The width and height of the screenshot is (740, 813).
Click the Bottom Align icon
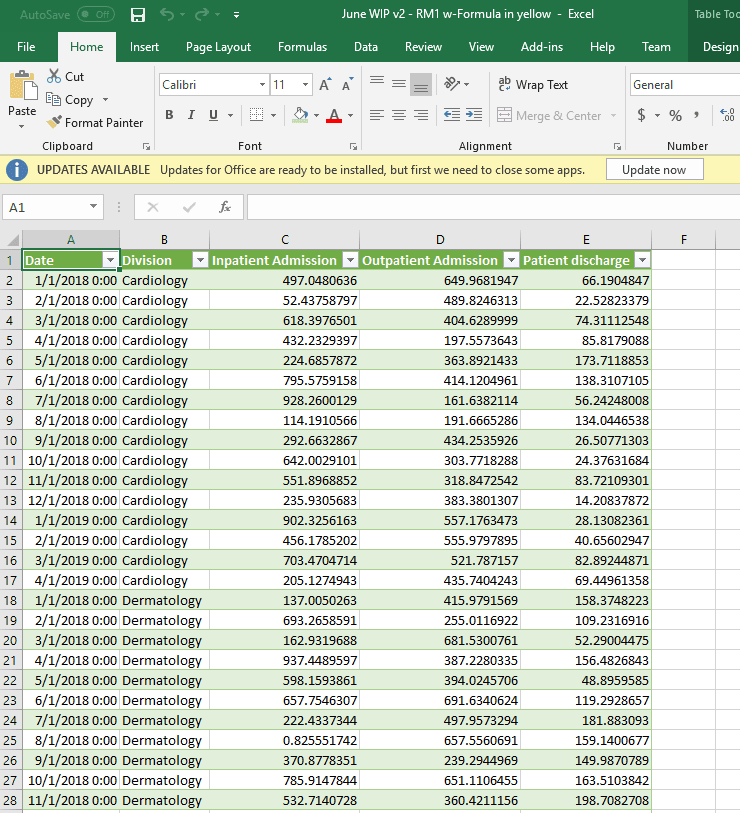pyautogui.click(x=421, y=85)
